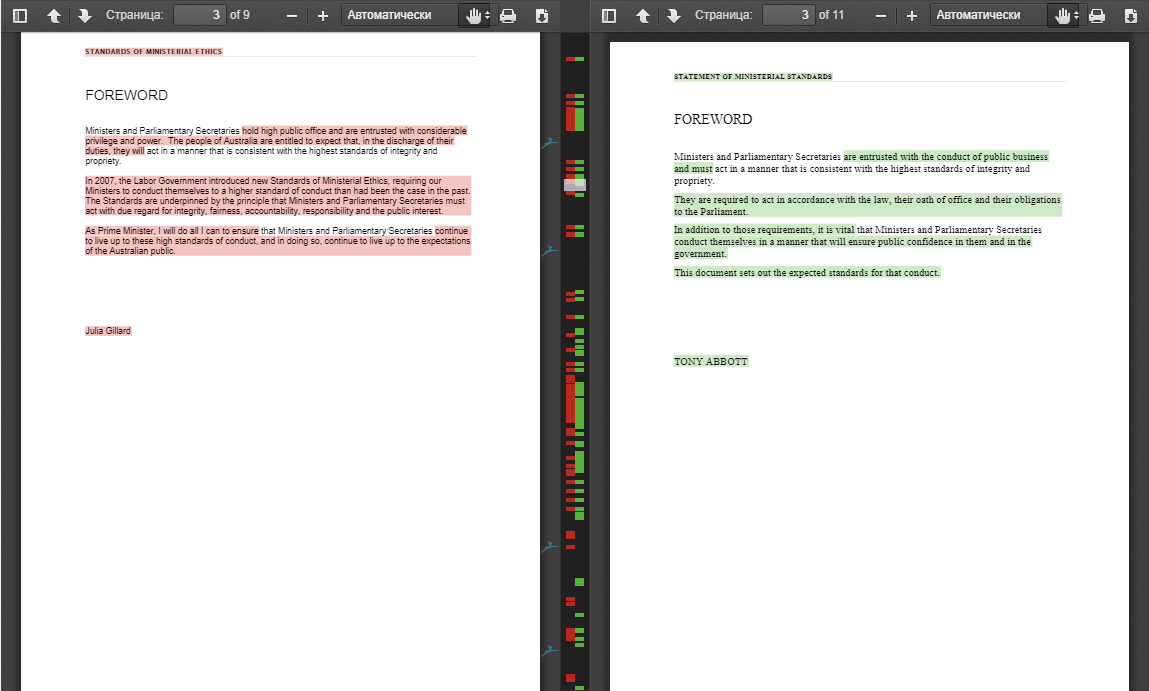This screenshot has width=1149, height=691.
Task: Select hand tool in left viewer
Action: (x=476, y=15)
